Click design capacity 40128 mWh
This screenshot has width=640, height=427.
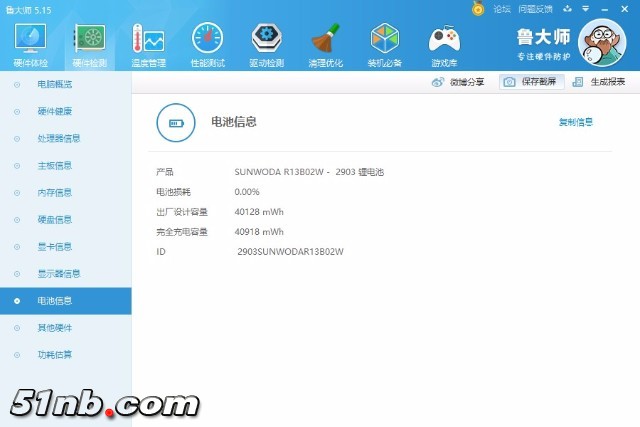(259, 212)
